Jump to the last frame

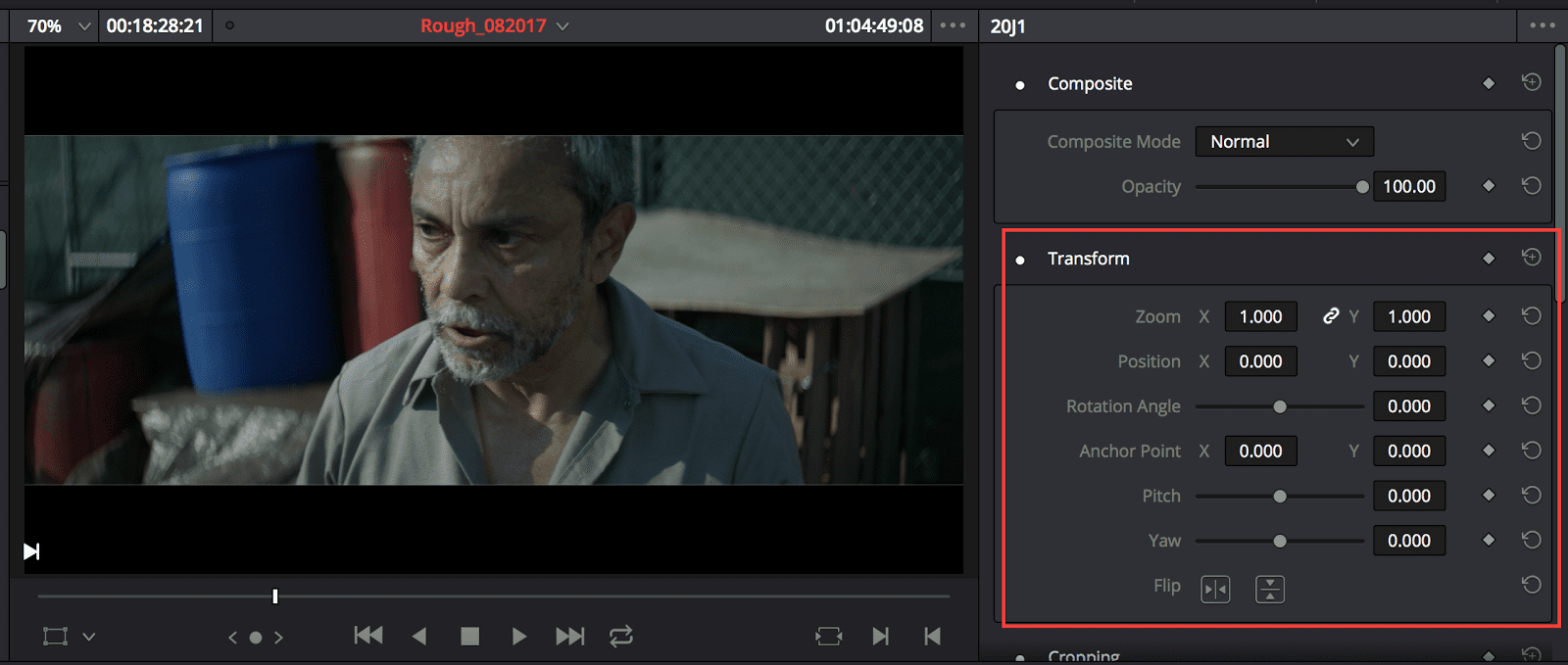click(x=569, y=637)
